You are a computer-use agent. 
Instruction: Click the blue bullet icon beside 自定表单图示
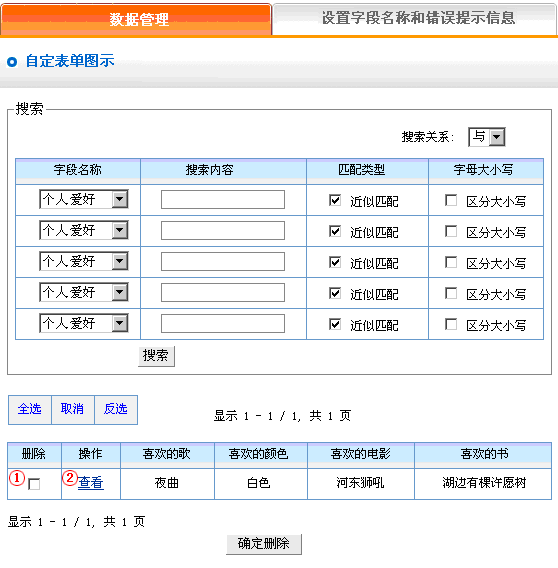pos(12,62)
